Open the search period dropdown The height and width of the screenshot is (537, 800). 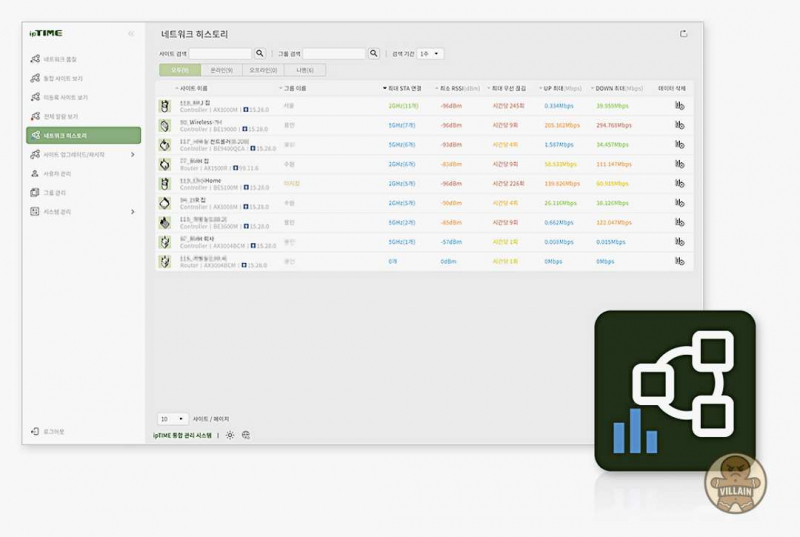coord(431,53)
